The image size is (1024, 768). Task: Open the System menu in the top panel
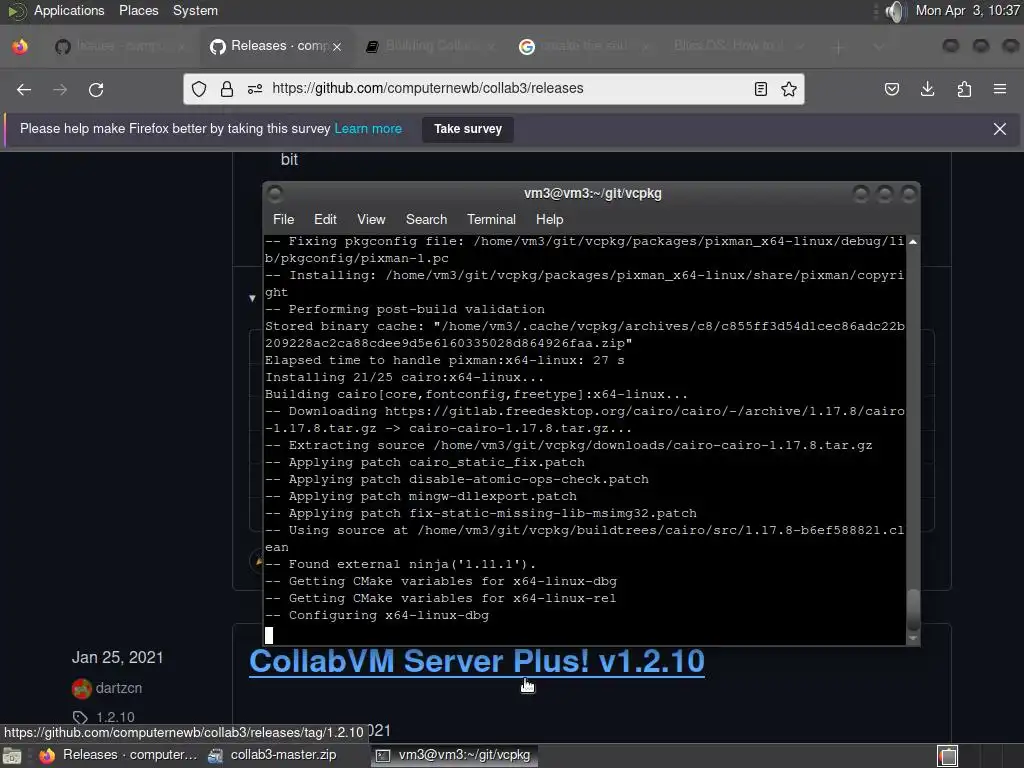click(195, 11)
